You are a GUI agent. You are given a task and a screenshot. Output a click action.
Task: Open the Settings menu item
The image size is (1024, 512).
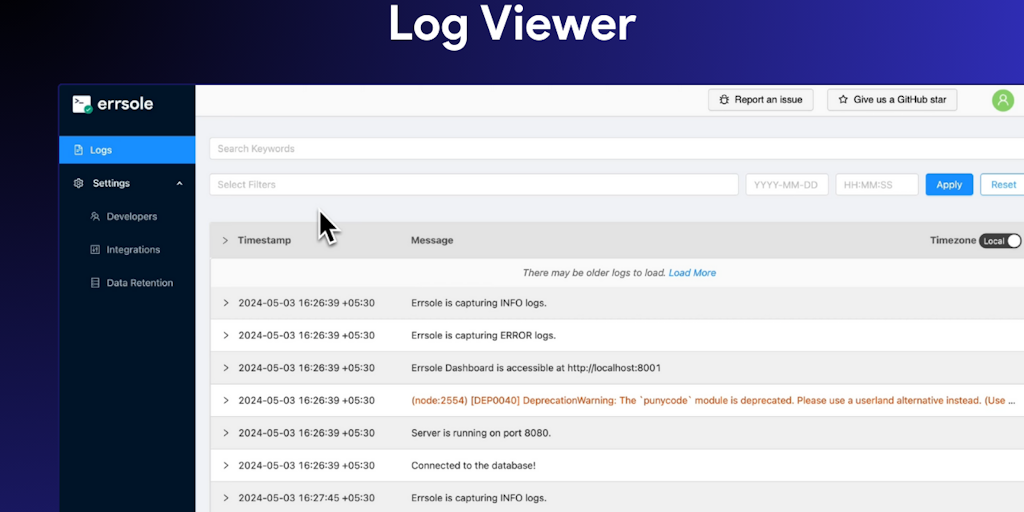(x=127, y=184)
